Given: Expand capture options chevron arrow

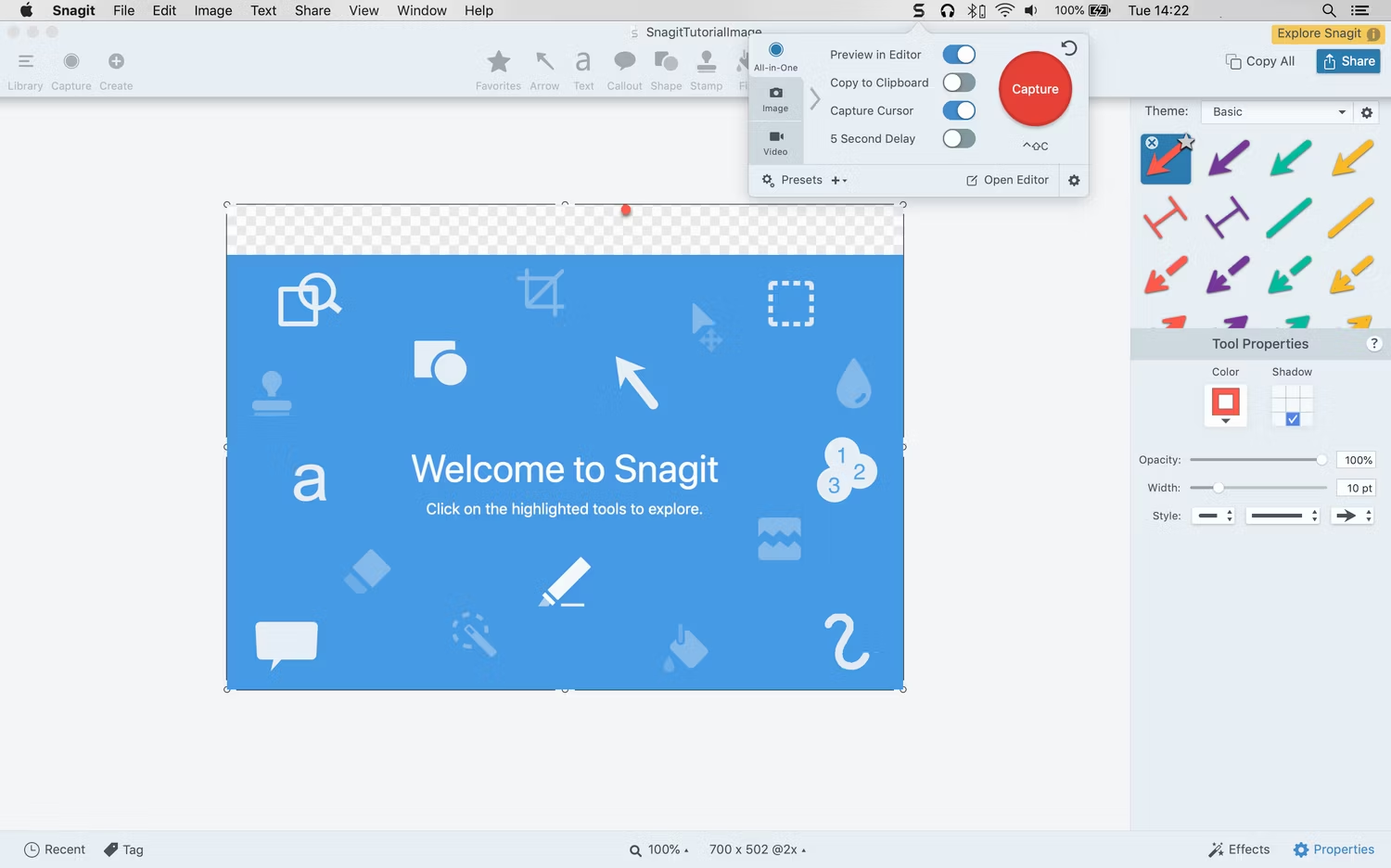Looking at the screenshot, I should point(815,98).
